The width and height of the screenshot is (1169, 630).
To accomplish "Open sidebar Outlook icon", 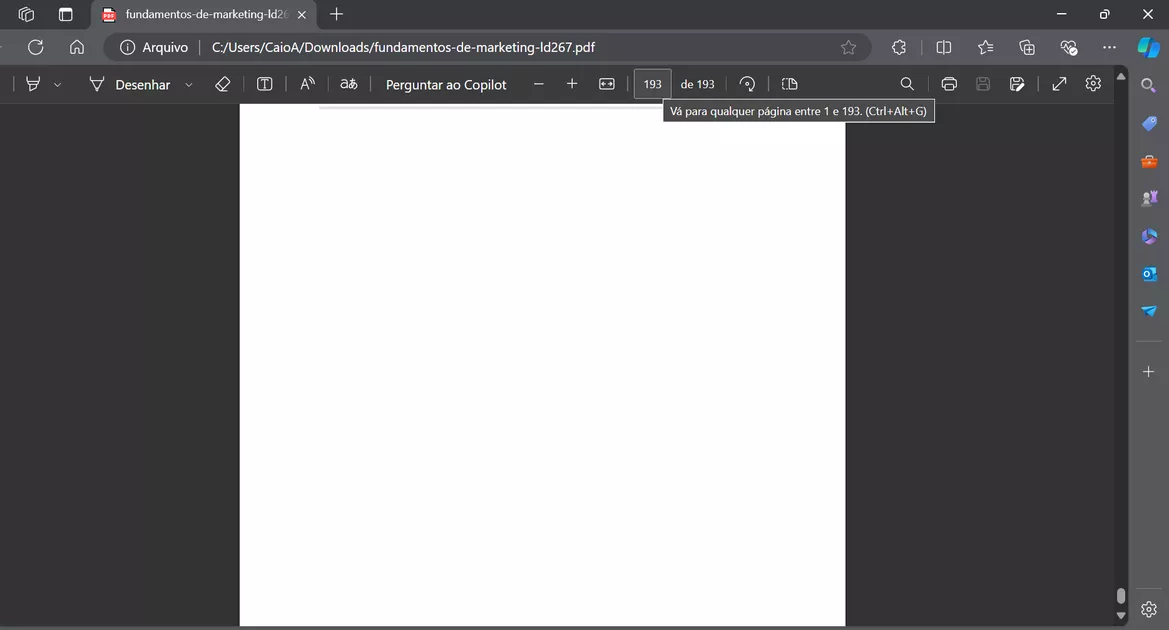I will (1149, 274).
